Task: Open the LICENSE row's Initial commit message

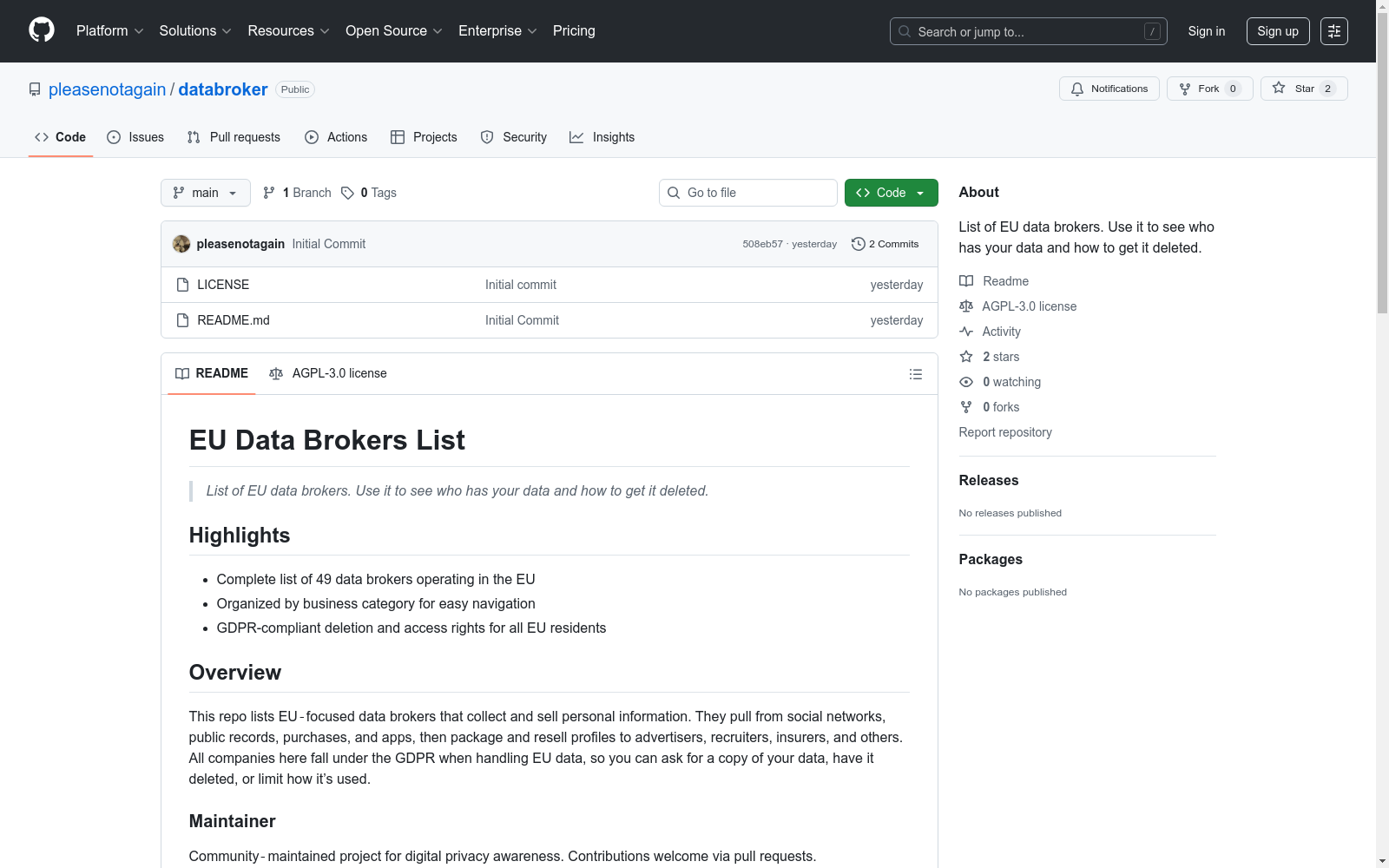Action: pos(521,285)
